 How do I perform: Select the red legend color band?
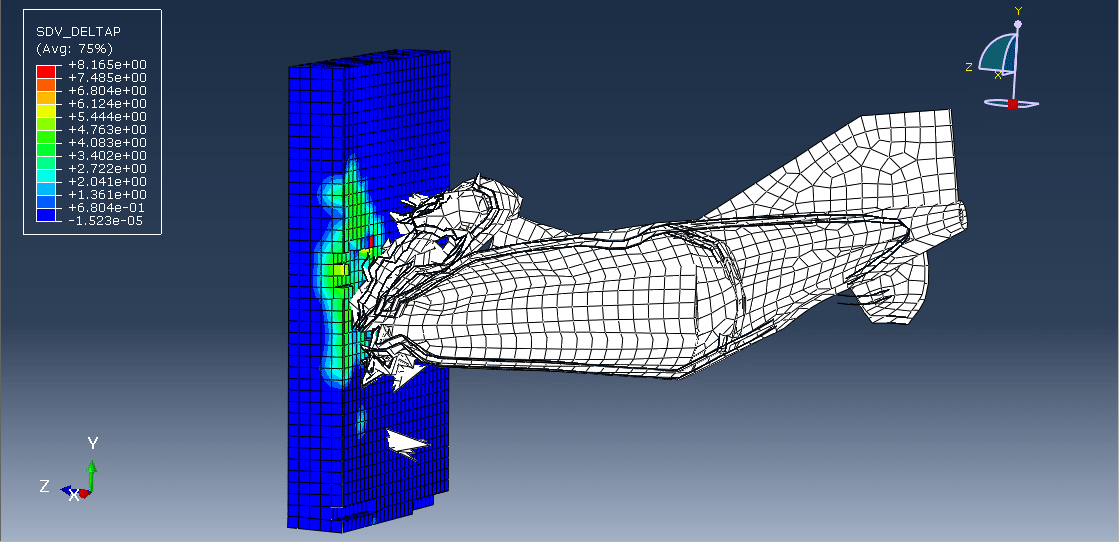46,71
